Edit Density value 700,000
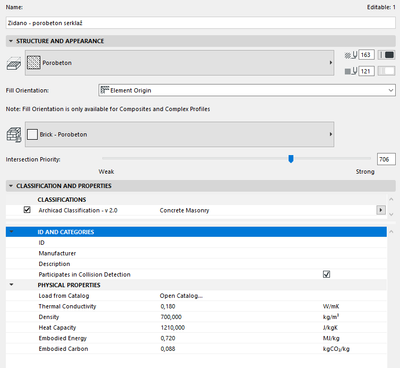 click(171, 317)
